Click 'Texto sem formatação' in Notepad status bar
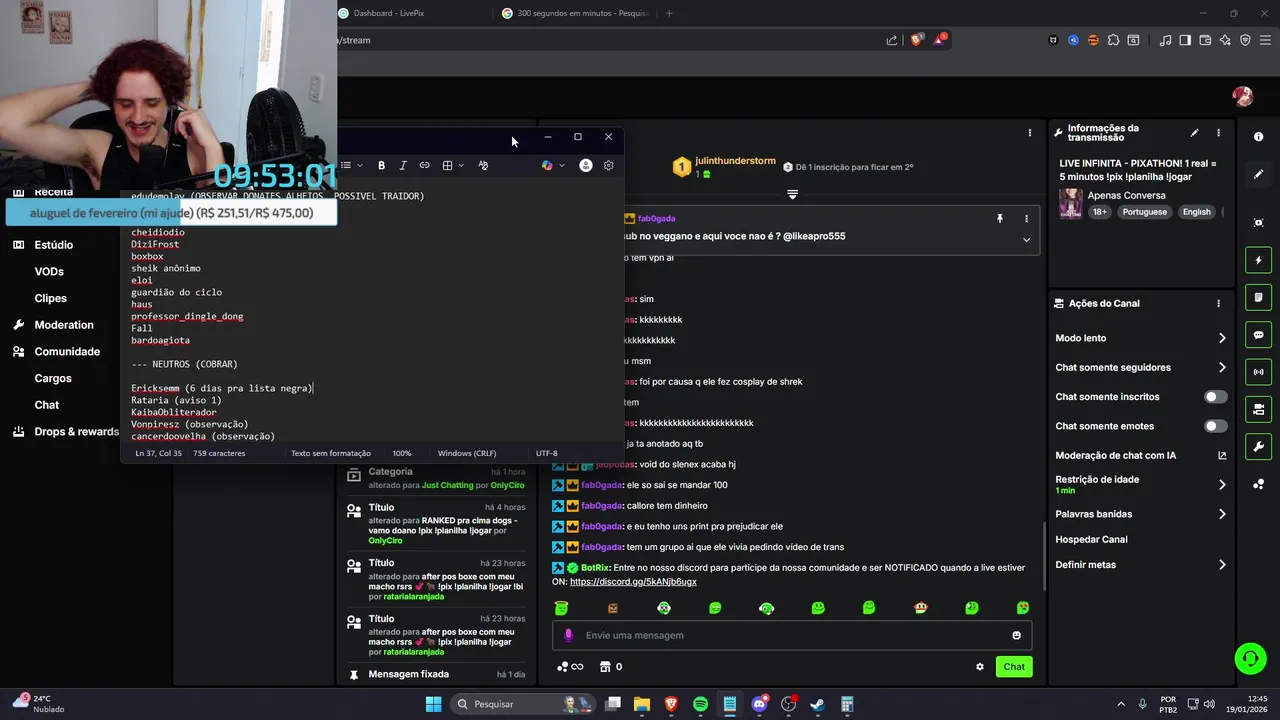The image size is (1280, 720). [331, 453]
